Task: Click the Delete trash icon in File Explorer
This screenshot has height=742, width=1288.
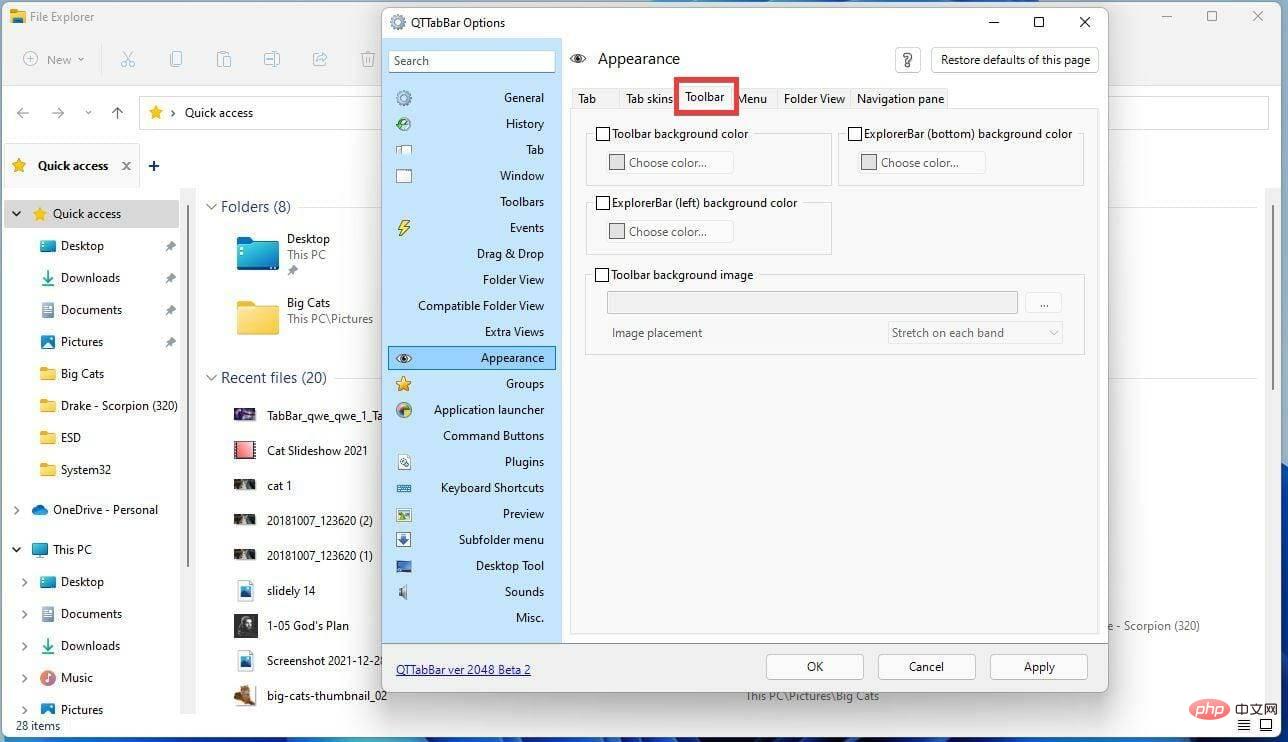Action: click(368, 60)
